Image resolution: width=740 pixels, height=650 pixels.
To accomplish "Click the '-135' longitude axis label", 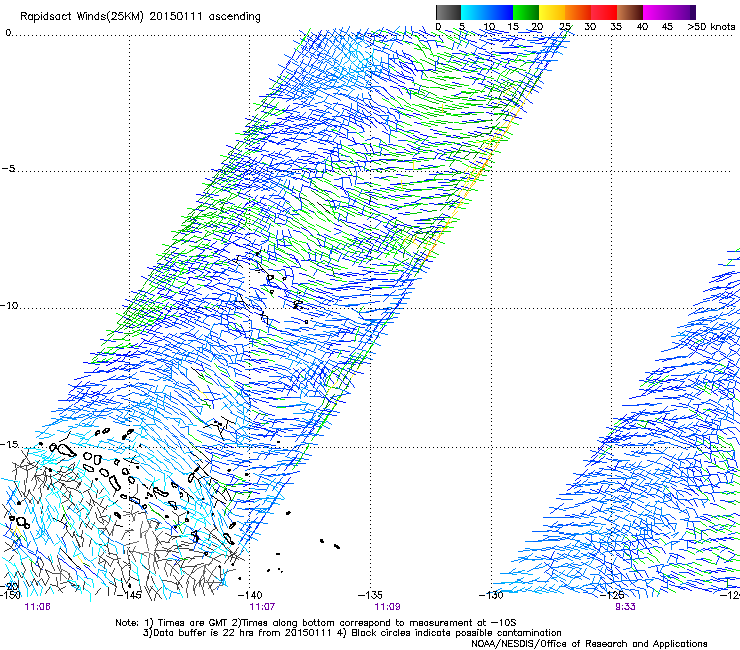I will 370,595.
